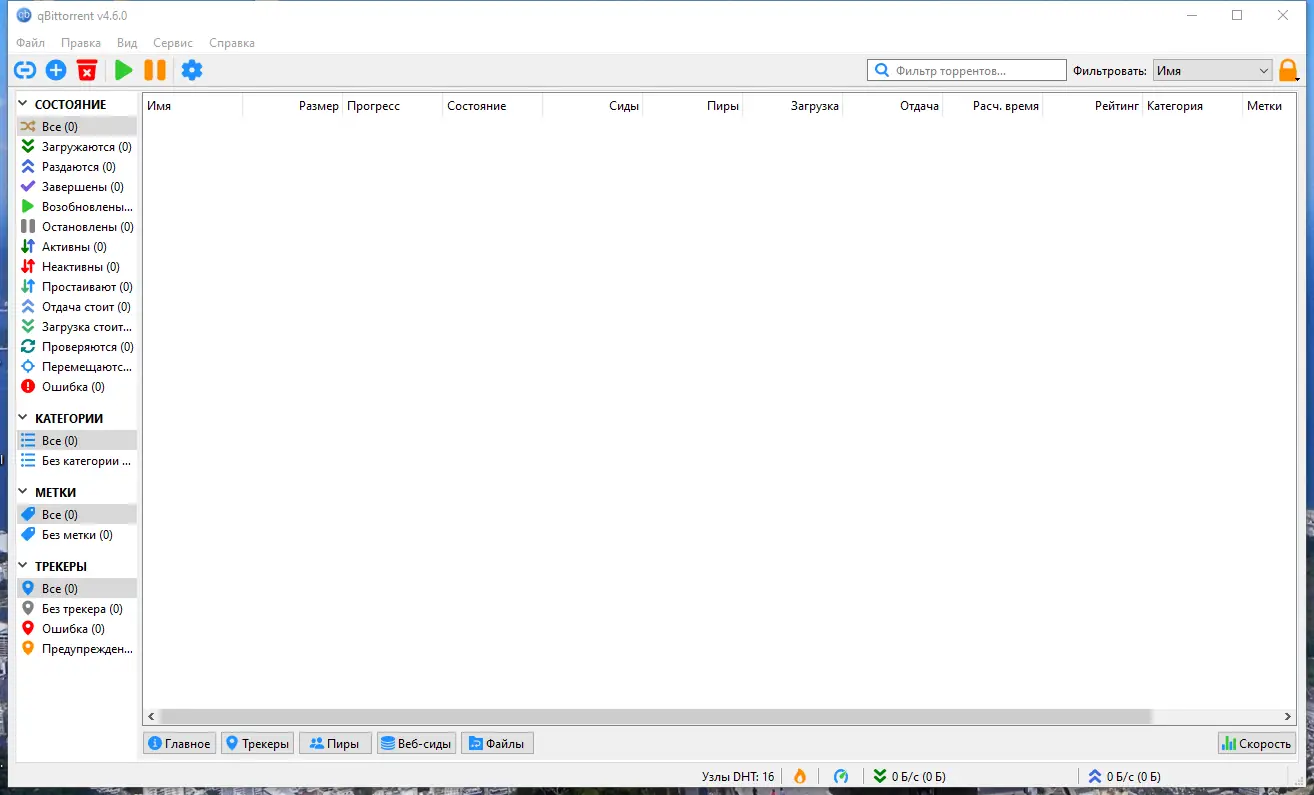1314x795 pixels.
Task: Sort by the Имя column header
Action: click(192, 106)
